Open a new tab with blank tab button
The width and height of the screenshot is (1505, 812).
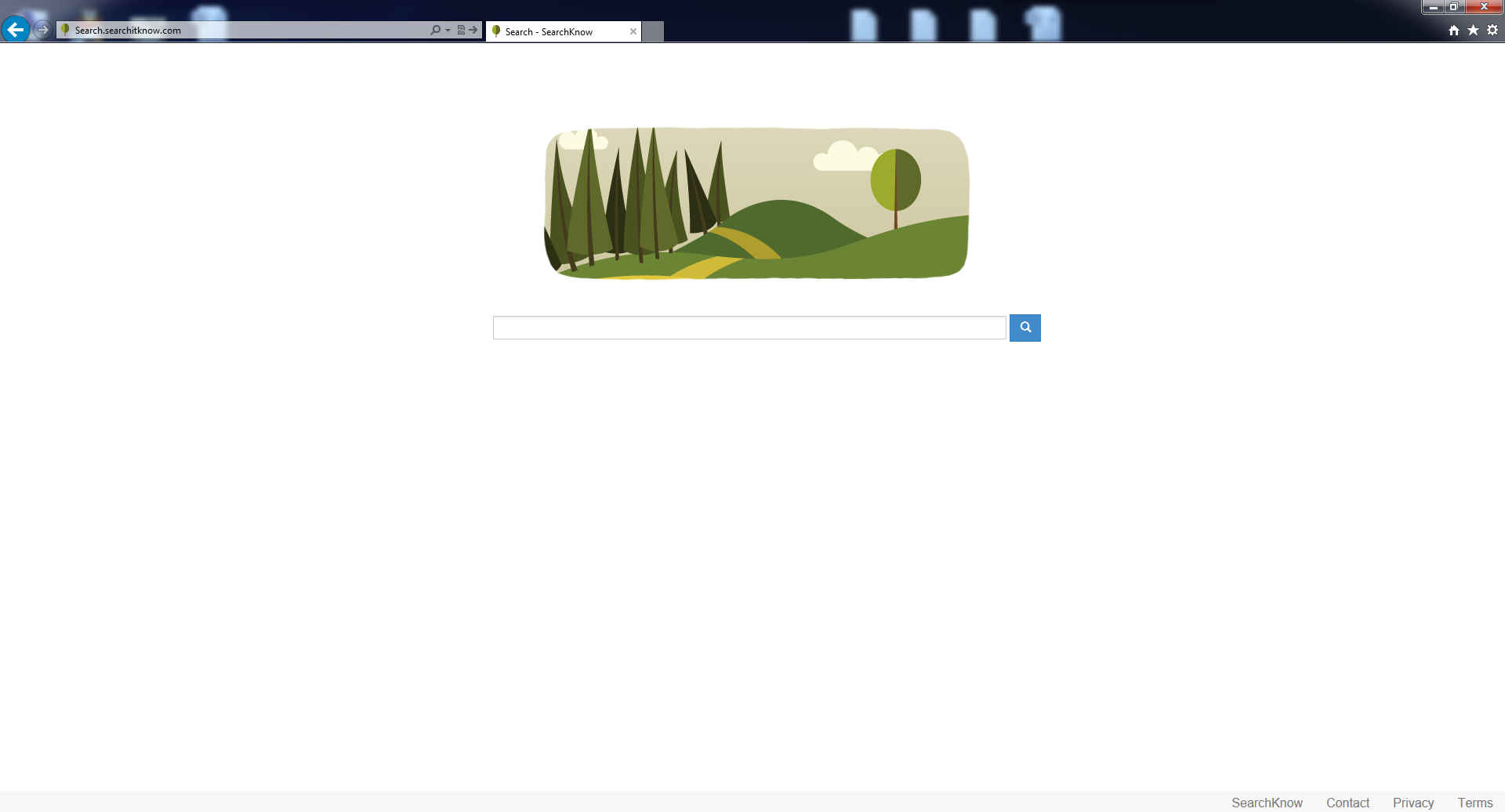[653, 31]
